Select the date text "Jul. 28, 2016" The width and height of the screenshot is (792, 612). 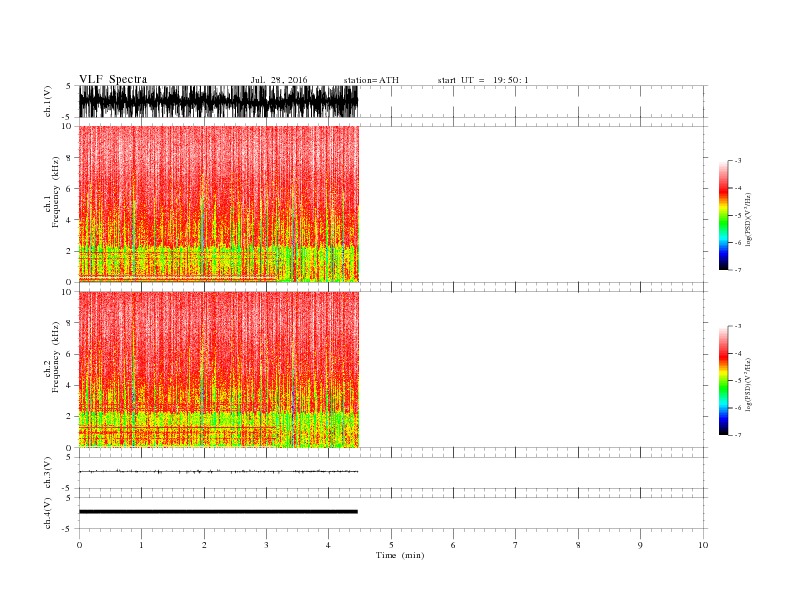(279, 80)
